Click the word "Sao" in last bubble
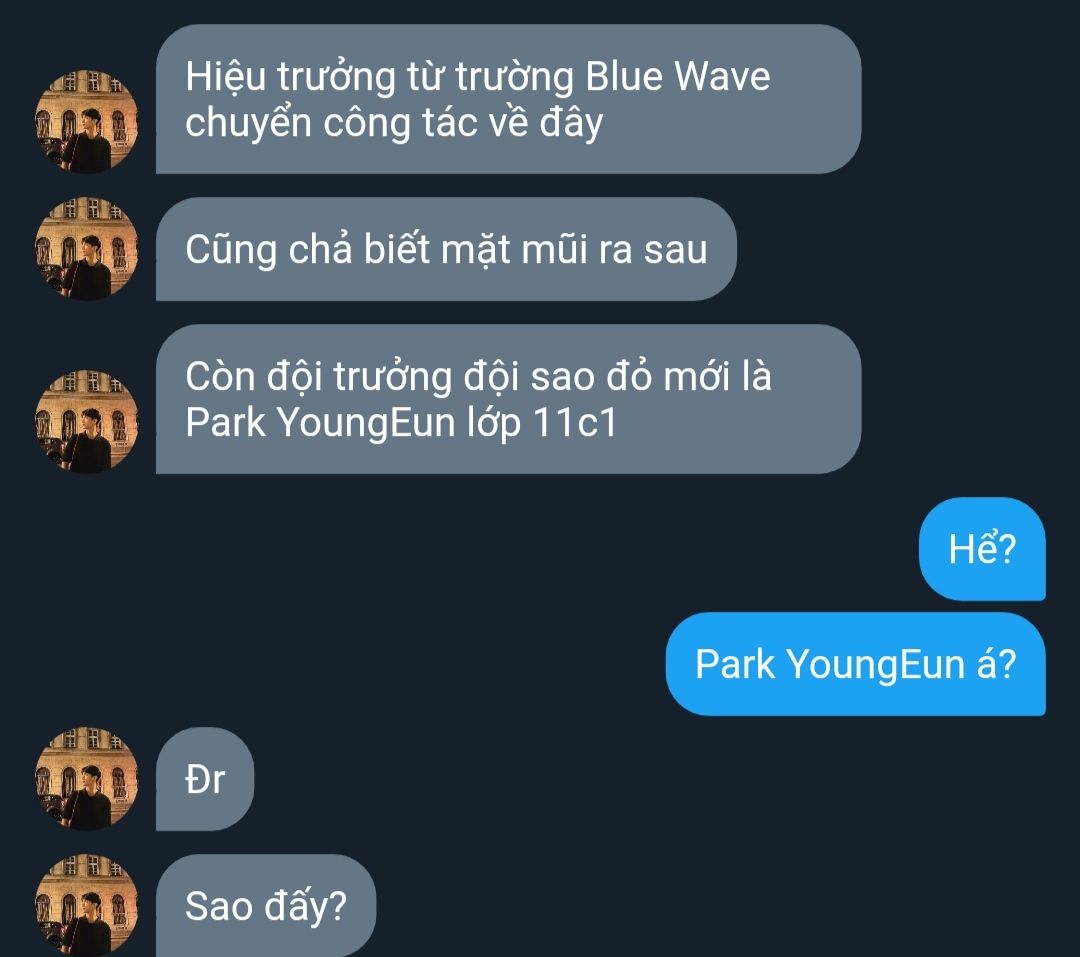Image resolution: width=1080 pixels, height=957 pixels. [x=219, y=906]
